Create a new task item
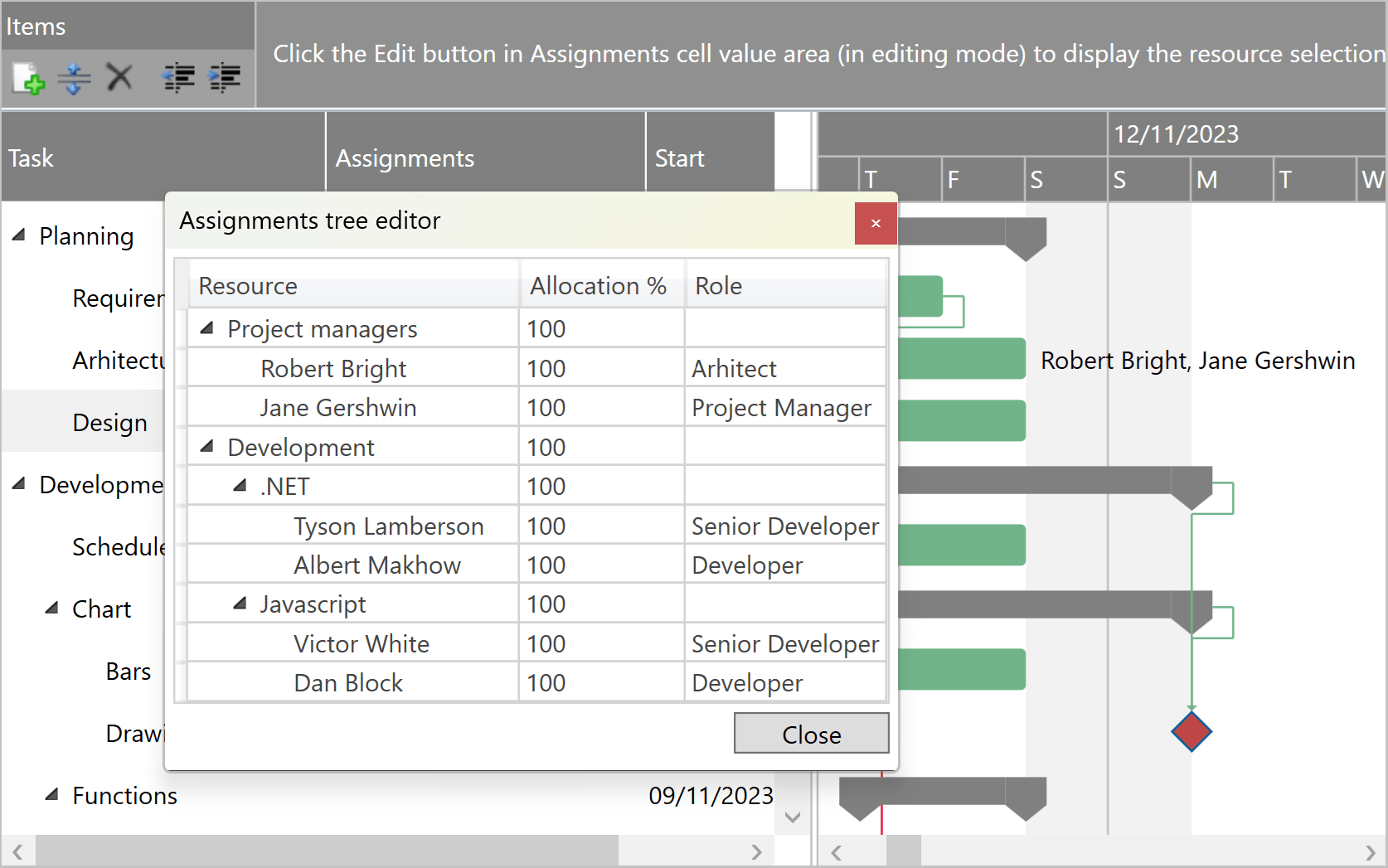Viewport: 1388px width, 868px height. 27,77
